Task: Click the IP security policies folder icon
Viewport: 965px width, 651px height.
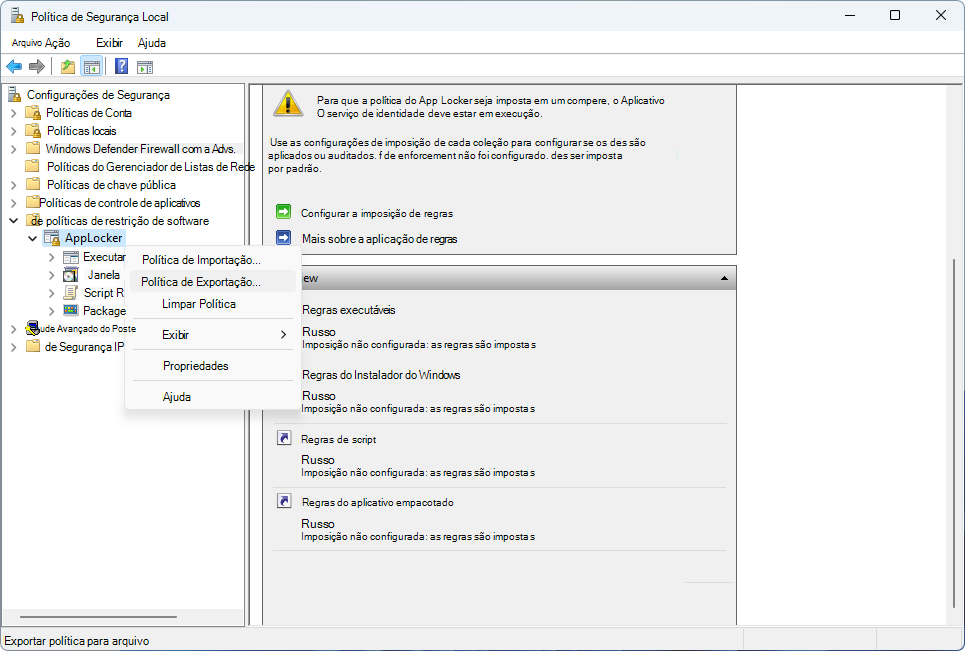Action: click(x=33, y=346)
